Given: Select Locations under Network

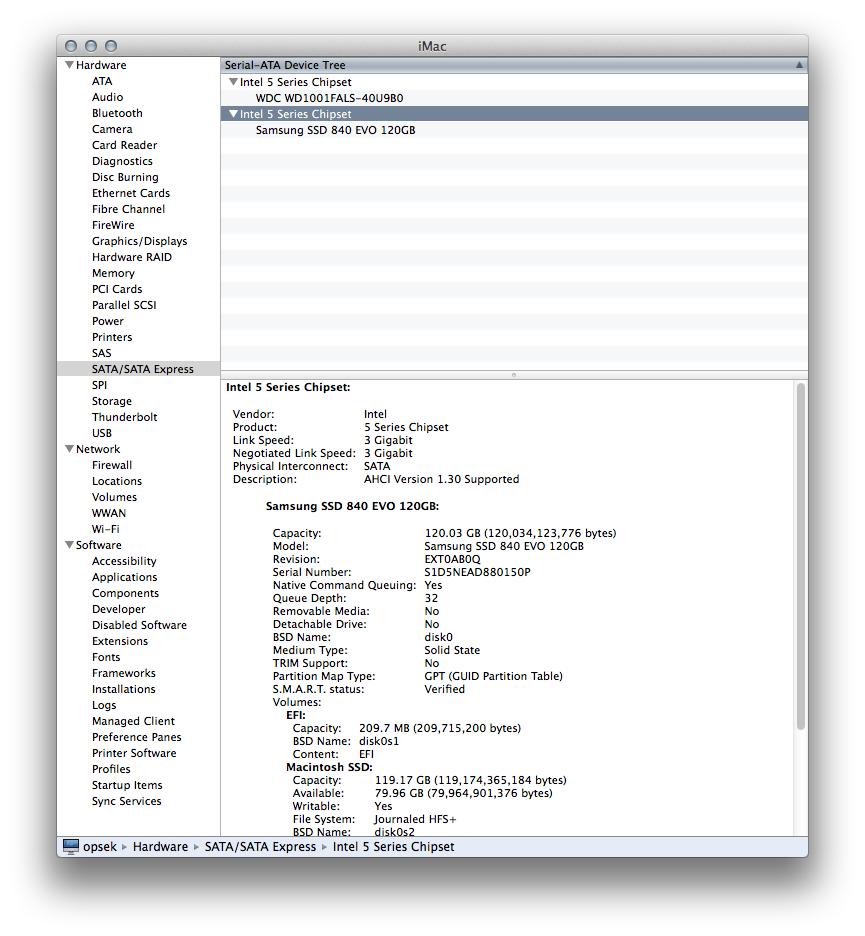Looking at the screenshot, I should (117, 481).
